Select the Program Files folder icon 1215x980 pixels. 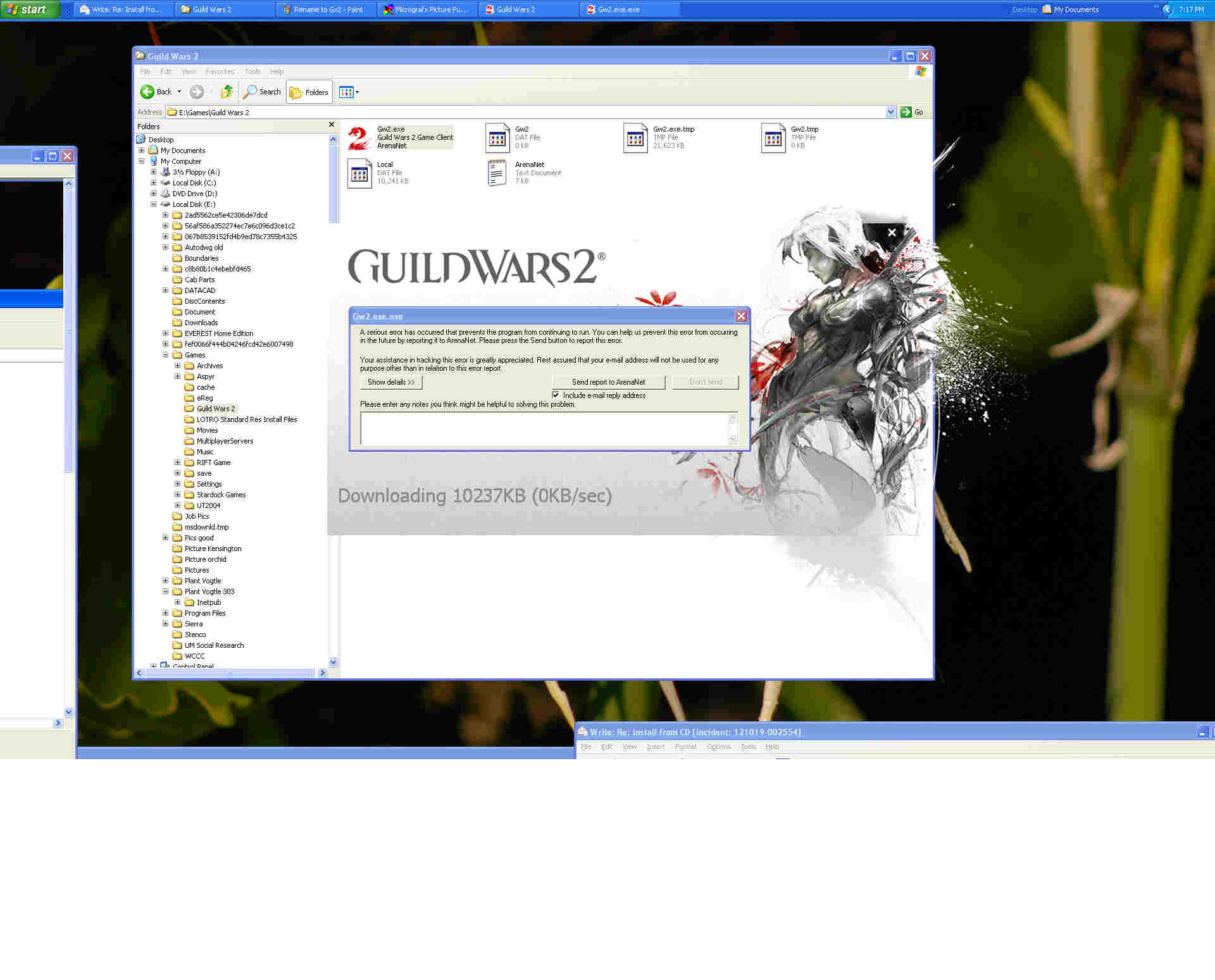(x=177, y=613)
